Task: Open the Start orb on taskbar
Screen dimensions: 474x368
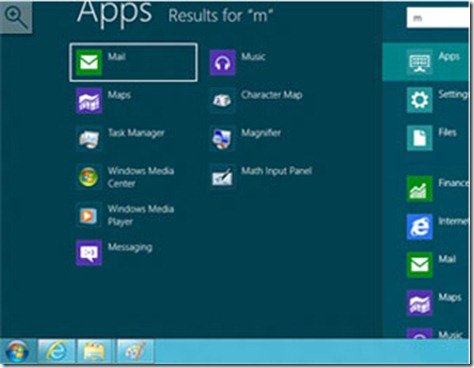Action: [x=17, y=351]
